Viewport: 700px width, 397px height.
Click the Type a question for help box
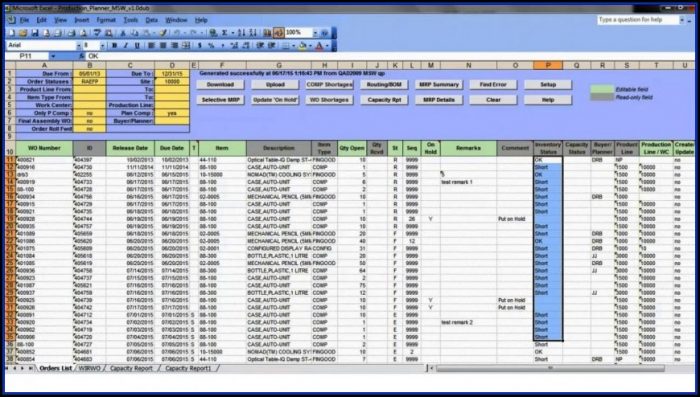(x=638, y=20)
